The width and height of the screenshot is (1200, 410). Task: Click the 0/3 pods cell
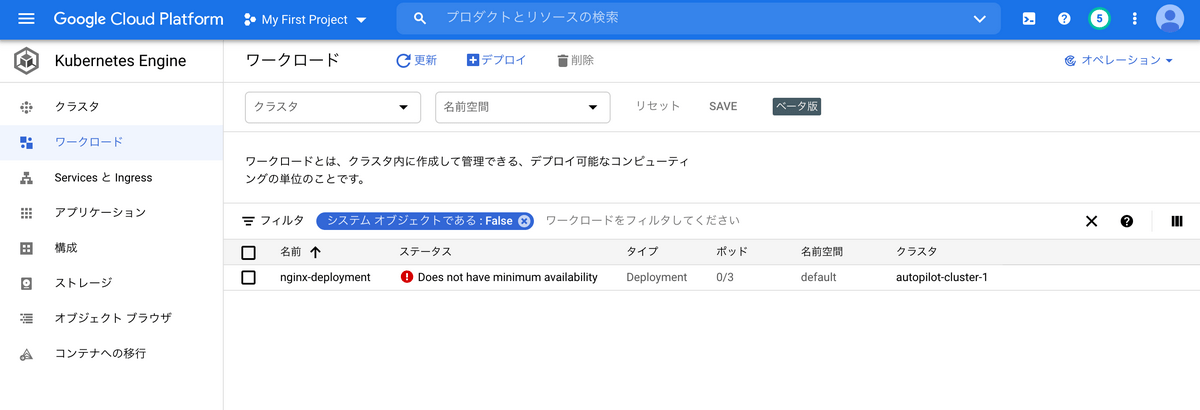725,277
